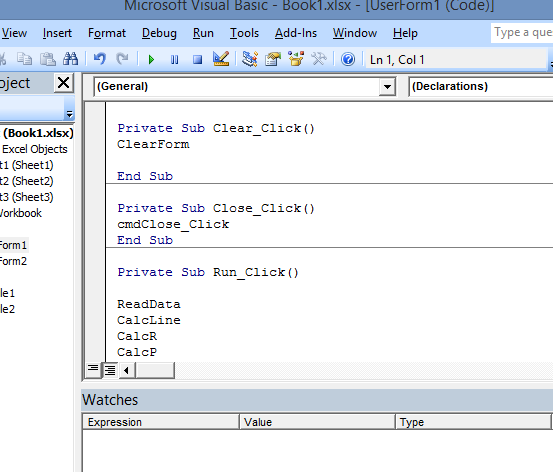Select UserForm2 in project tree
553x472 pixels.
pyautogui.click(x=14, y=261)
